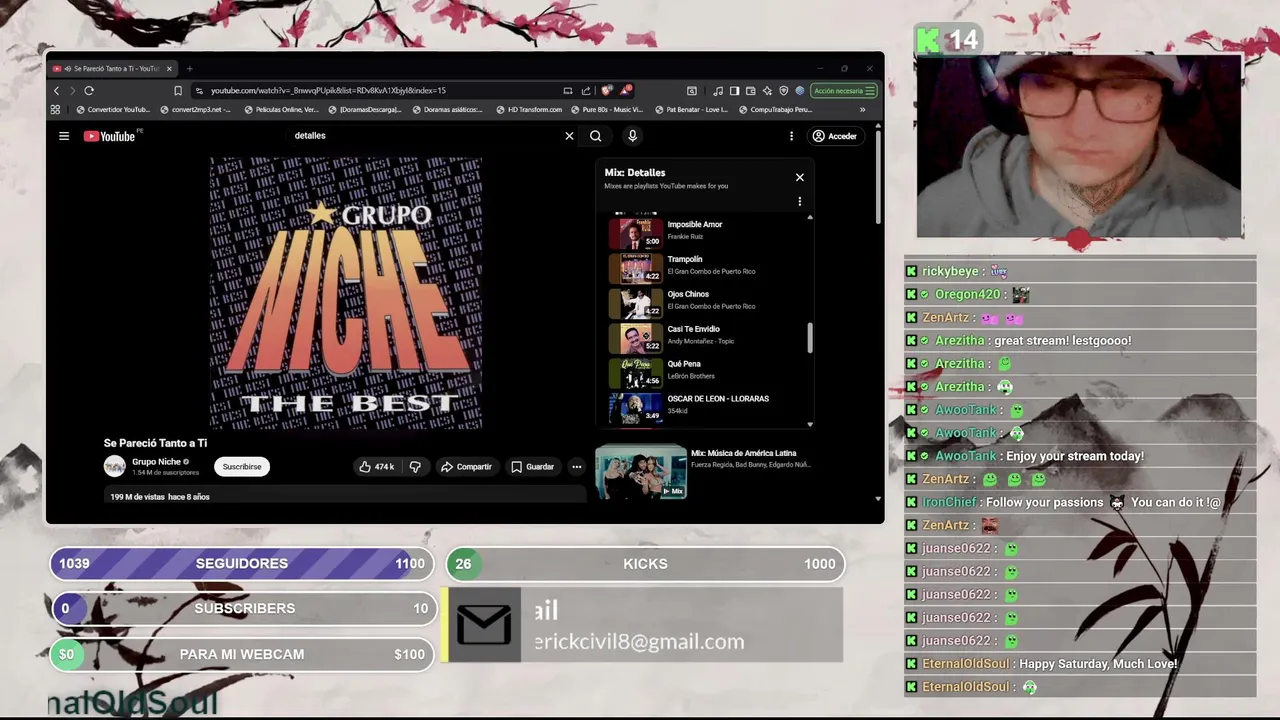Click the Suscribirse button
The height and width of the screenshot is (720, 1280).
[242, 467]
